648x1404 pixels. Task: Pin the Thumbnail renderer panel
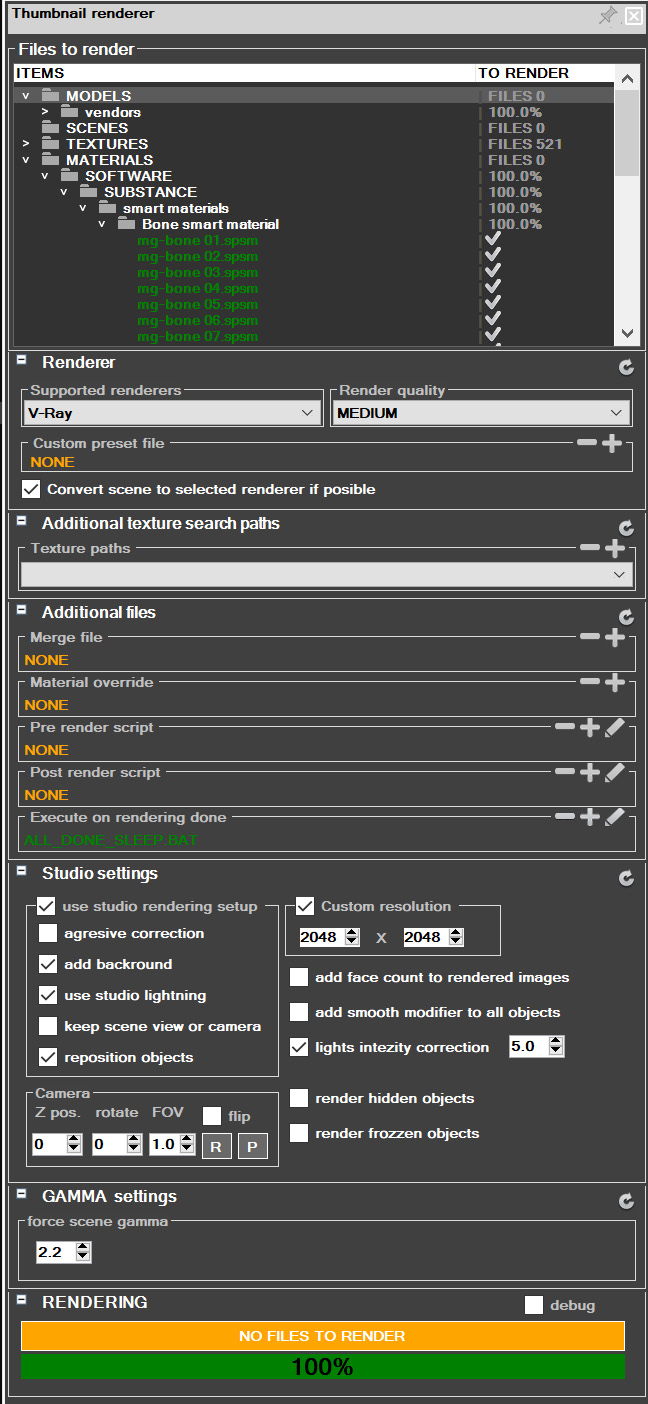coord(607,15)
